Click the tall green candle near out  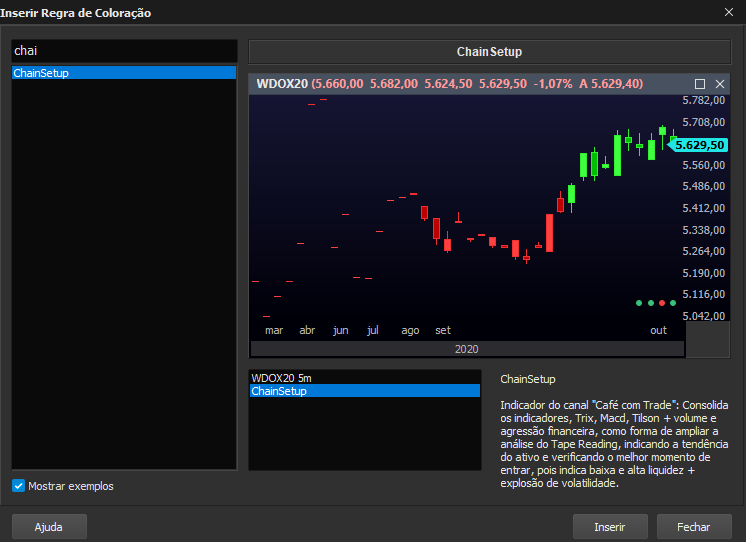point(618,155)
